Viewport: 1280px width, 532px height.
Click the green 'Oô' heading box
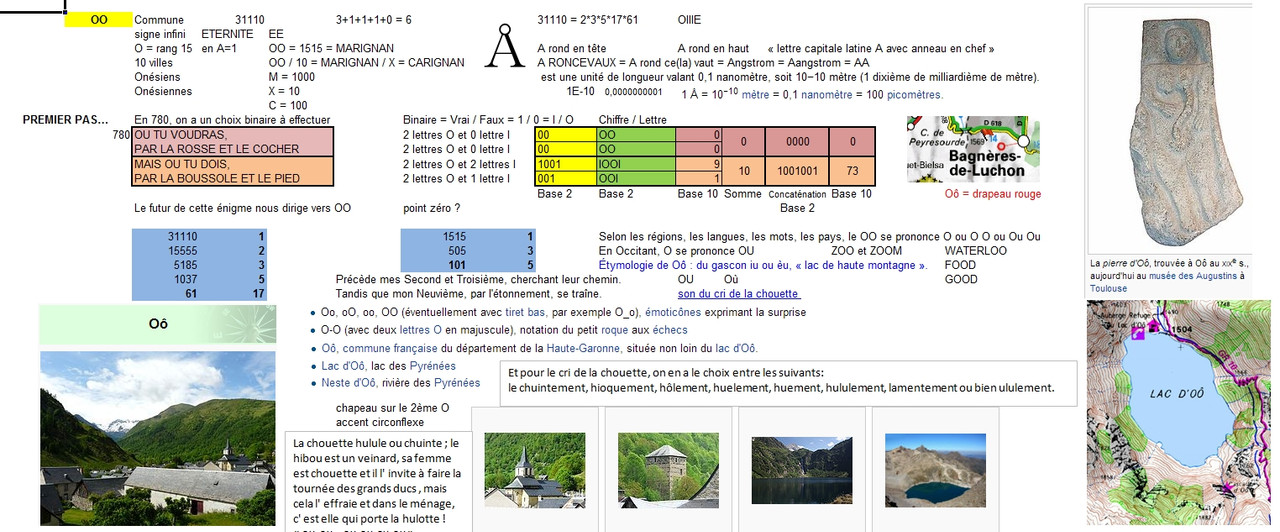click(x=157, y=325)
